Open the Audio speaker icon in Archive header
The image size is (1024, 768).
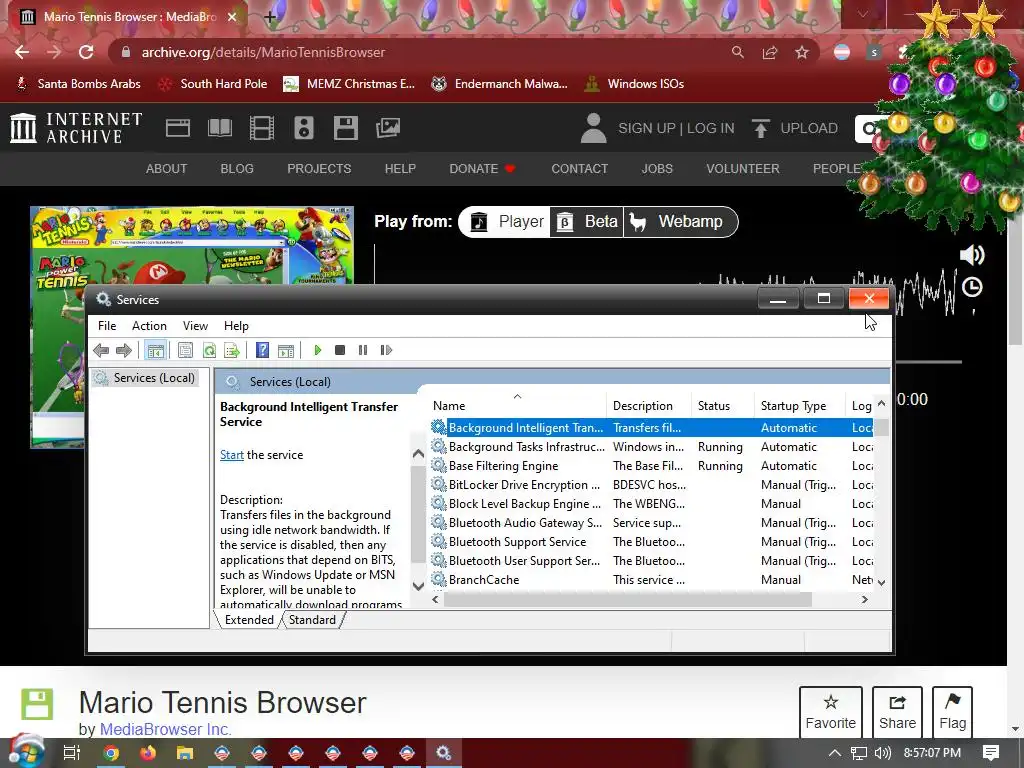coord(304,128)
